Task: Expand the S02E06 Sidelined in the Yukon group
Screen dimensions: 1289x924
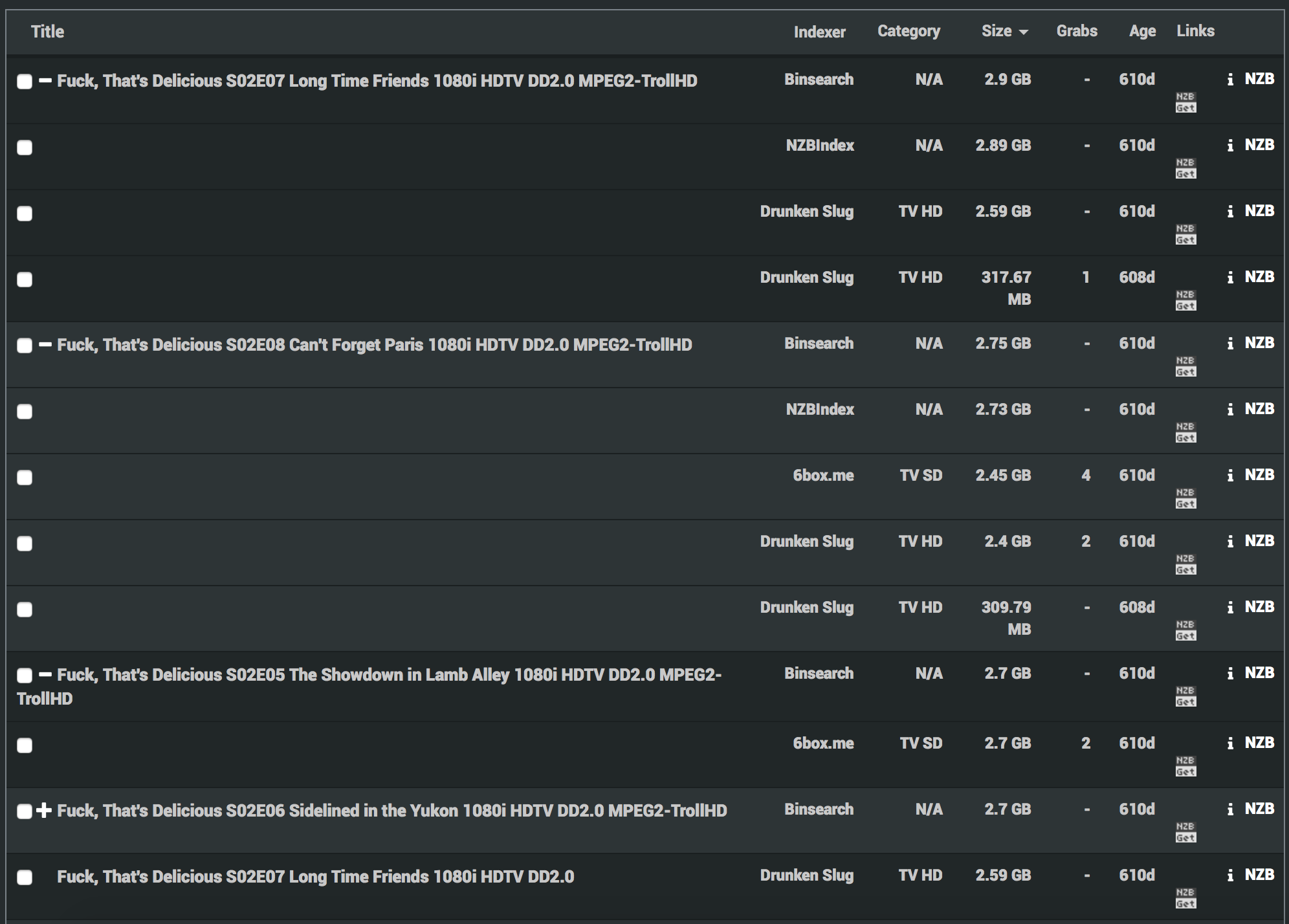Action: 44,811
